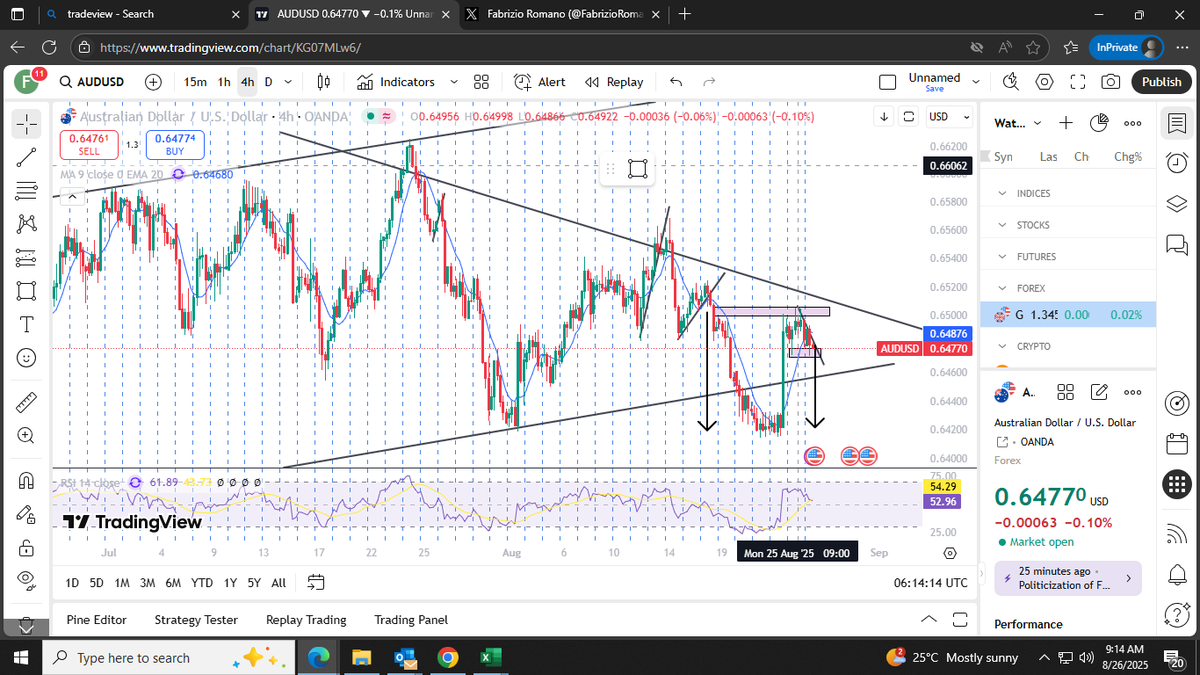
Task: Create an Alert from the toolbar
Action: [x=539, y=82]
